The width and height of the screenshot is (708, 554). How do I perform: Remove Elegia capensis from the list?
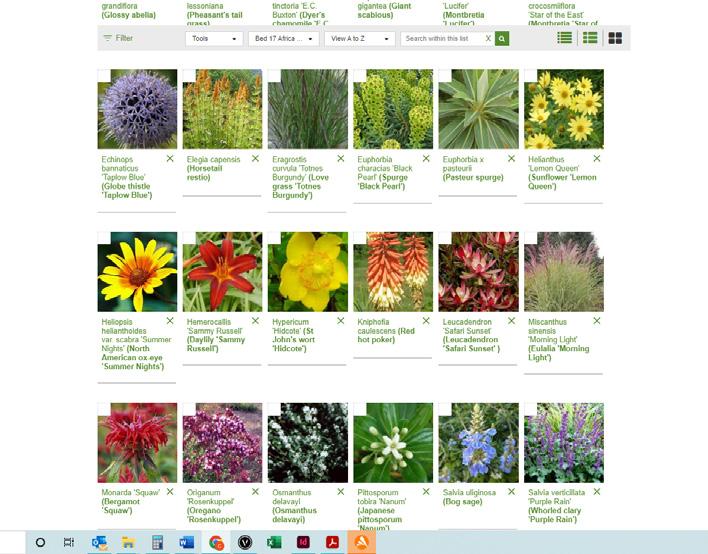(x=255, y=158)
